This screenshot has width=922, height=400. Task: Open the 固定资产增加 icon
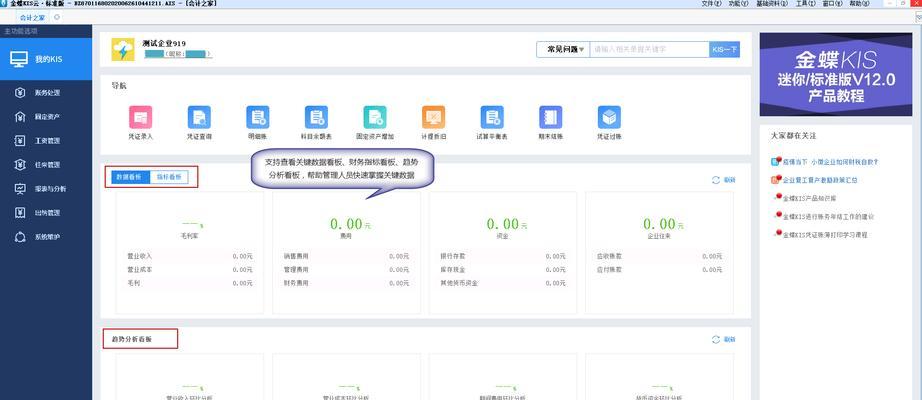coord(375,118)
